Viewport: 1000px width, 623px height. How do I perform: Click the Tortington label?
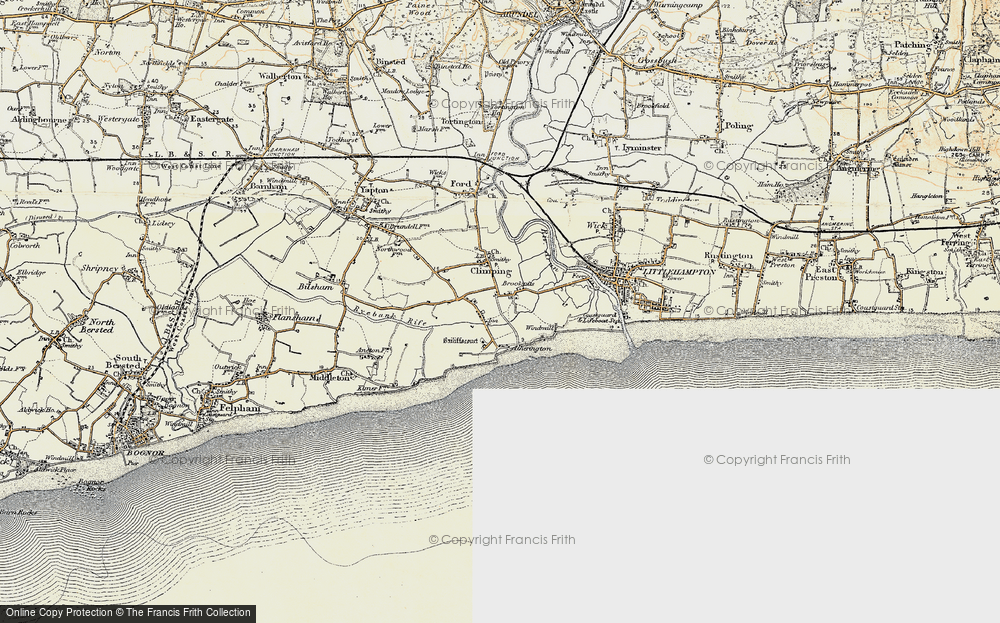pos(463,121)
